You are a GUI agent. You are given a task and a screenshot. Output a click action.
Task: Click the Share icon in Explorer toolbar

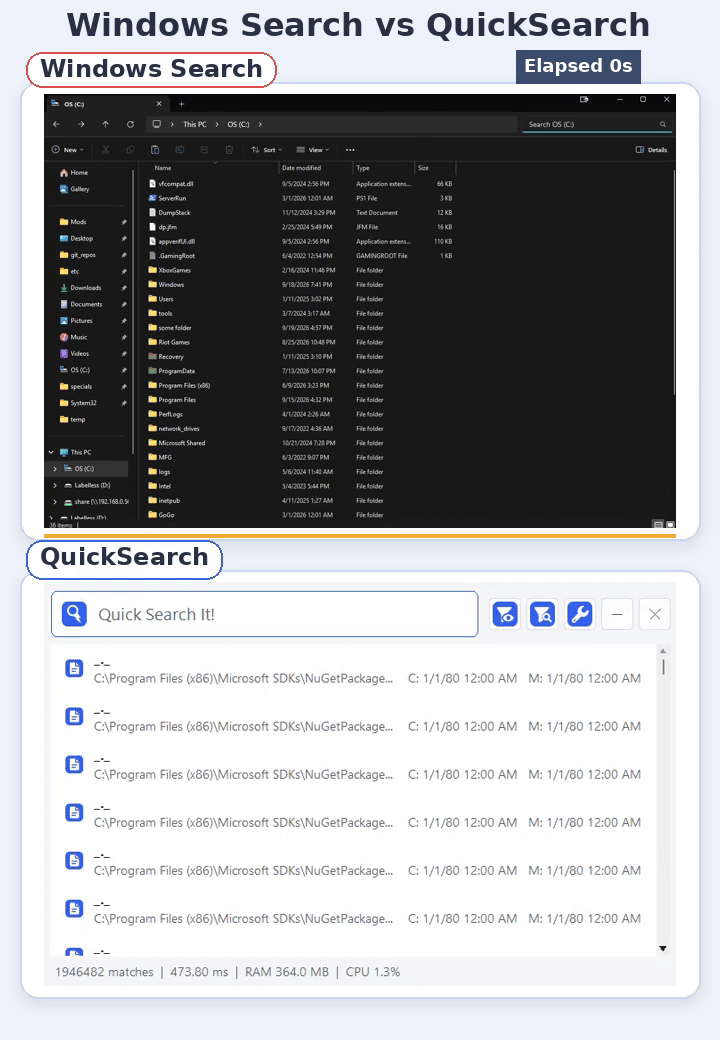(204, 150)
